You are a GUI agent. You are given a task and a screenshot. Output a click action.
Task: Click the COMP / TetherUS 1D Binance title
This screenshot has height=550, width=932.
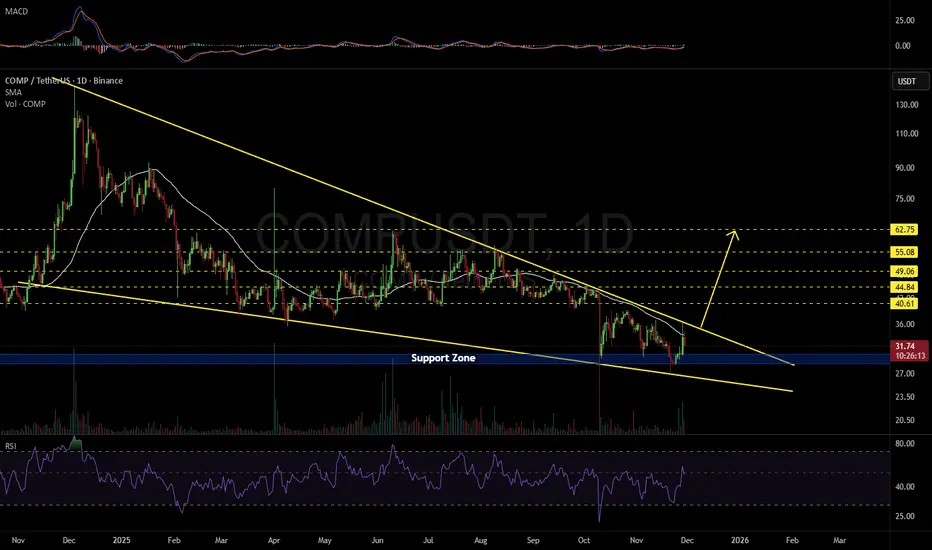(x=64, y=80)
